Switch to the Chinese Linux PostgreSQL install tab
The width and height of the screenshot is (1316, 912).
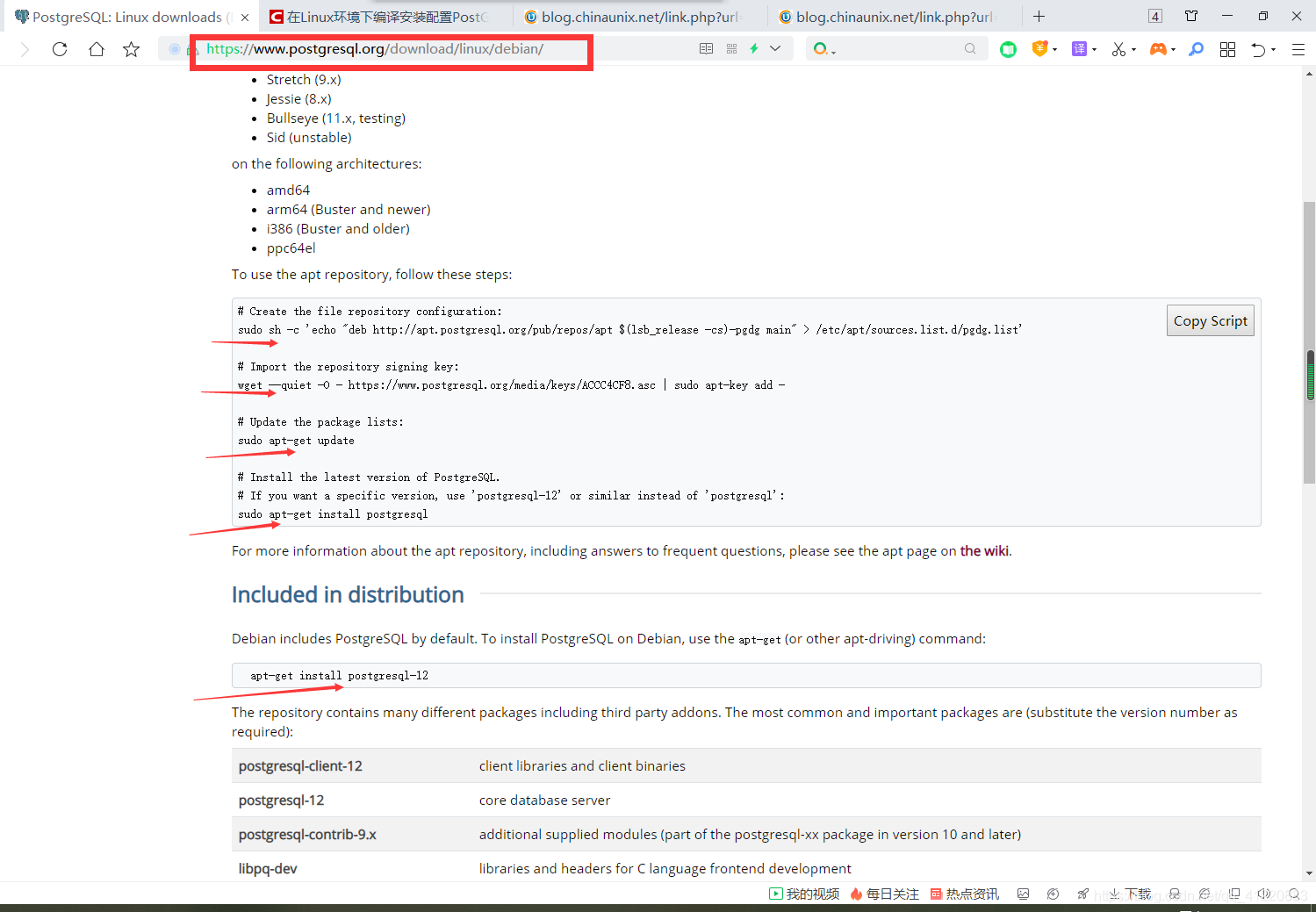(x=386, y=17)
